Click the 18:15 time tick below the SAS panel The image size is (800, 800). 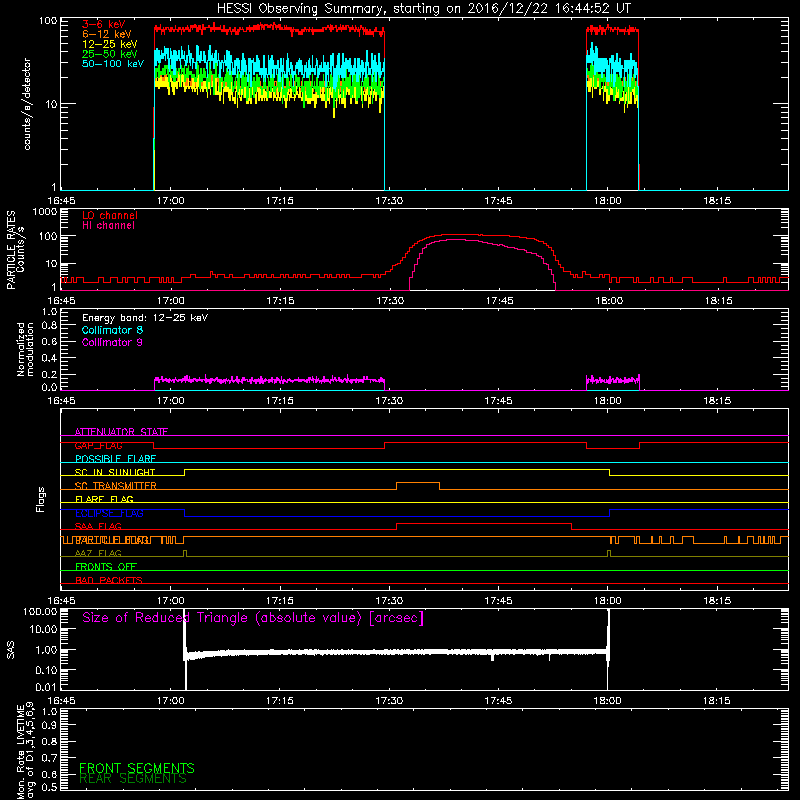coord(717,701)
